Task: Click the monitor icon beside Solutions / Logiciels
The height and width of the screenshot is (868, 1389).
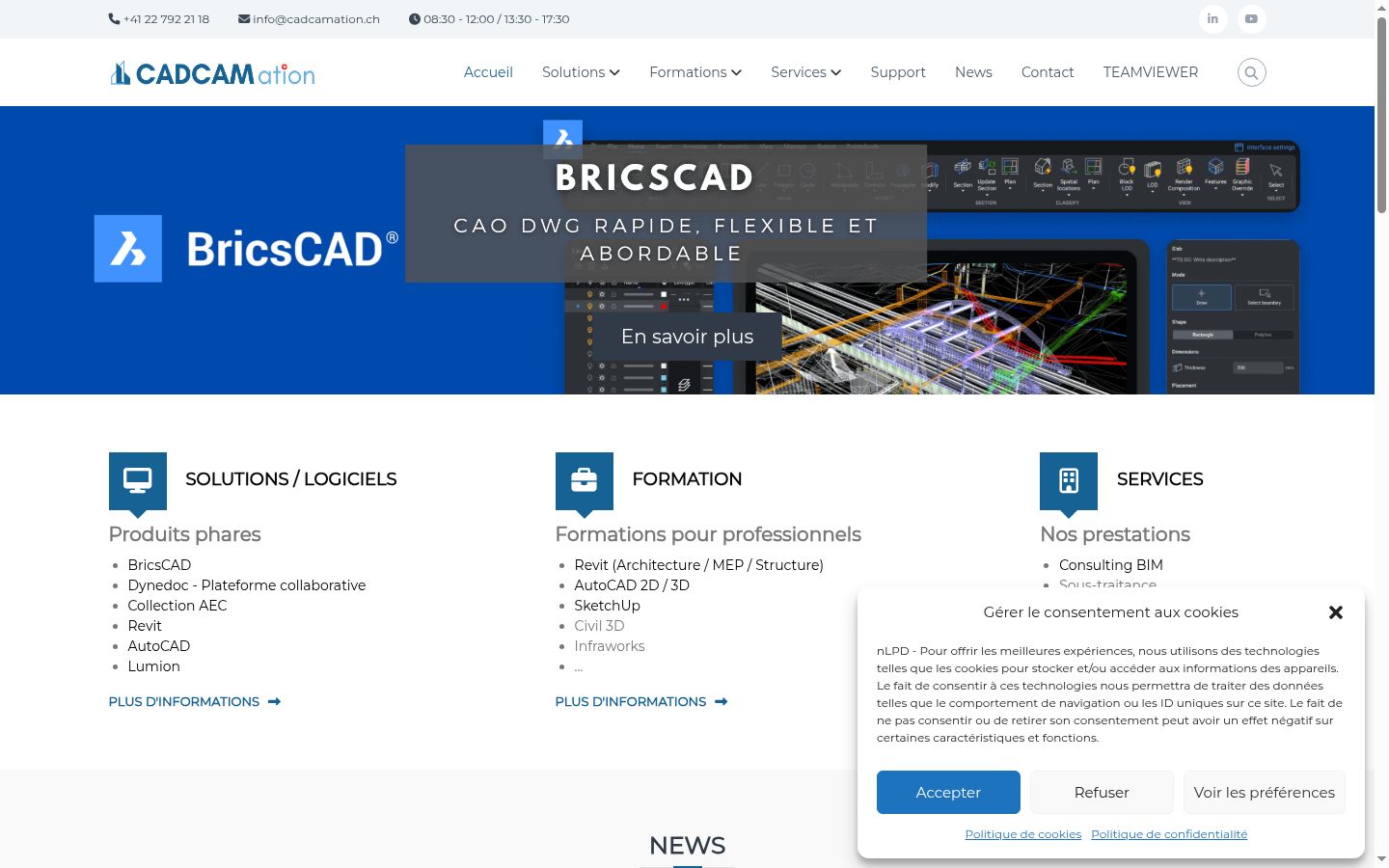Action: point(138,480)
